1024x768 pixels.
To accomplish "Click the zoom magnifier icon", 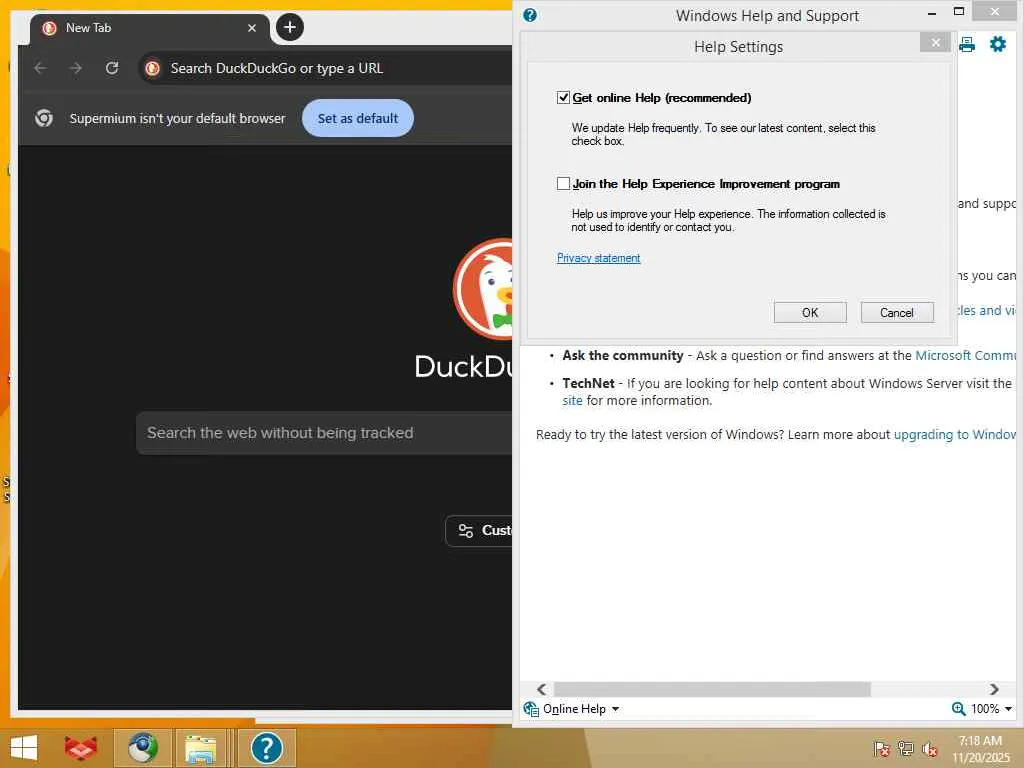I will [958, 709].
